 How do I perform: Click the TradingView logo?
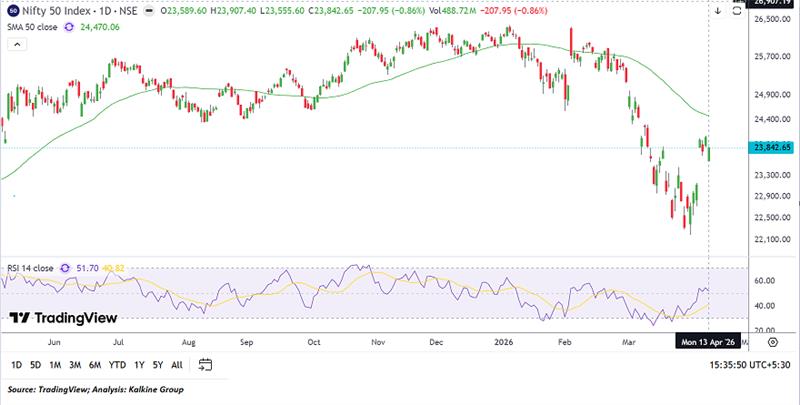[x=63, y=318]
